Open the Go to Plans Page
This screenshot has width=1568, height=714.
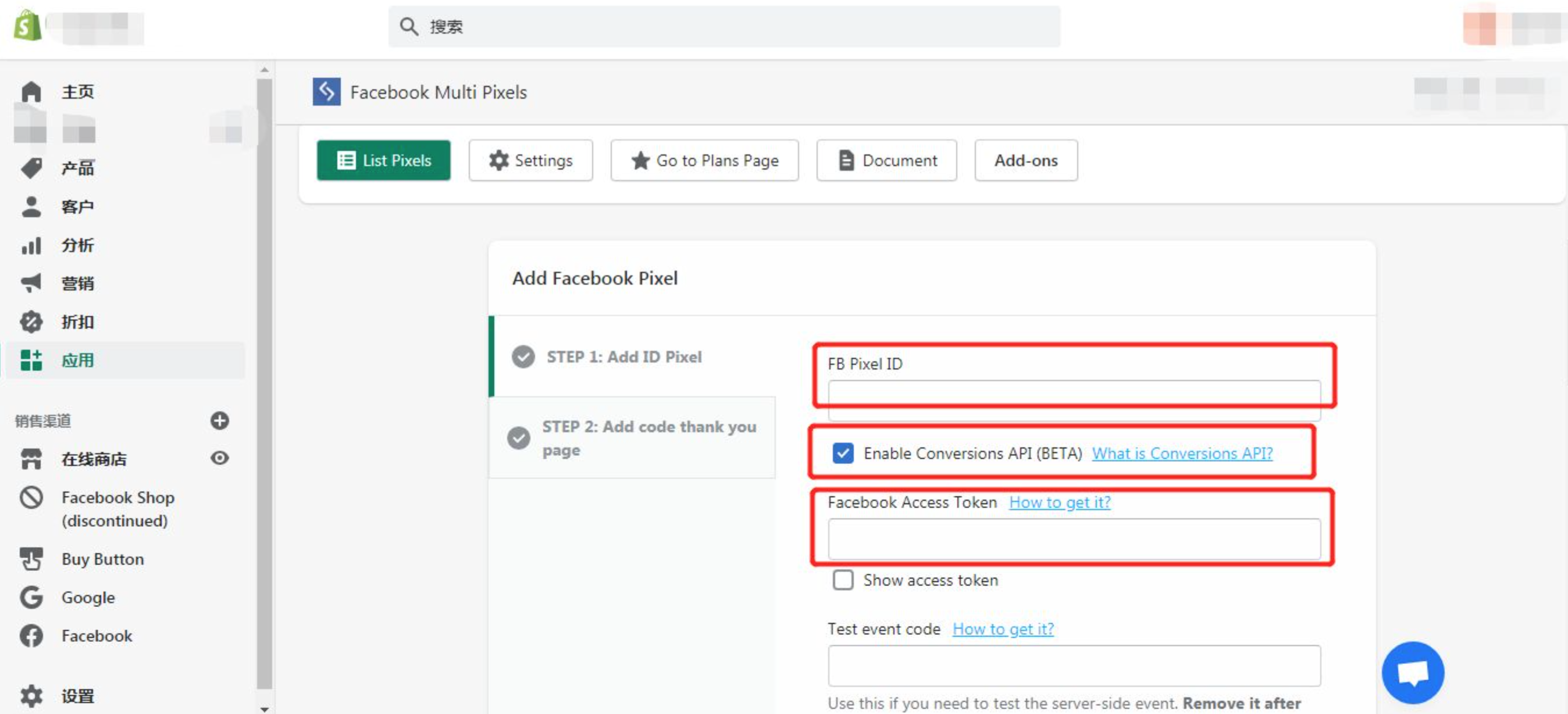(704, 160)
